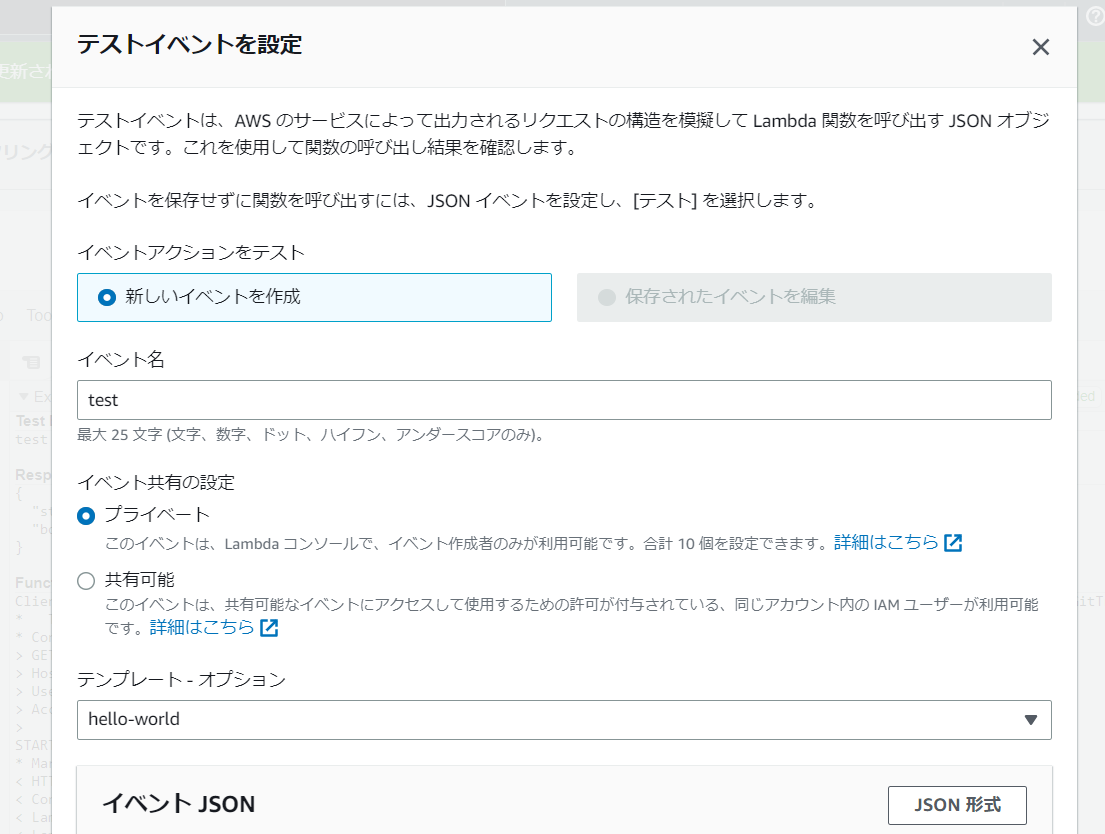Image resolution: width=1105 pixels, height=834 pixels.
Task: Click the イベント名 text field containing test
Action: click(563, 400)
